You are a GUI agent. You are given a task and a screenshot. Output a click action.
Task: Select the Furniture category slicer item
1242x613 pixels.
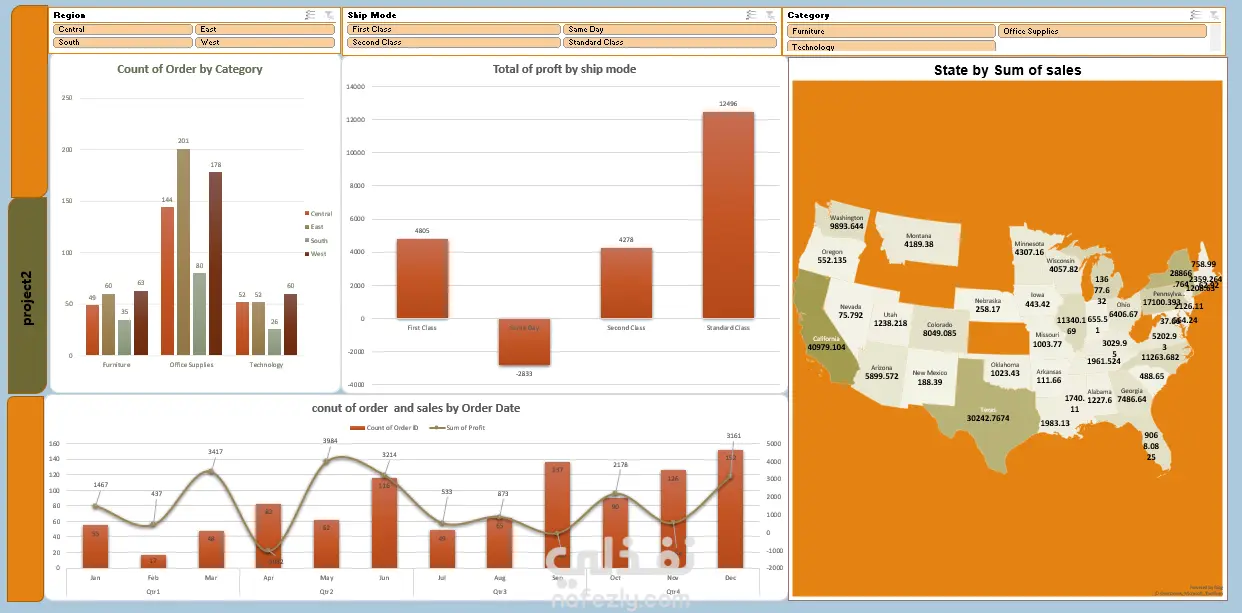pyautogui.click(x=891, y=31)
